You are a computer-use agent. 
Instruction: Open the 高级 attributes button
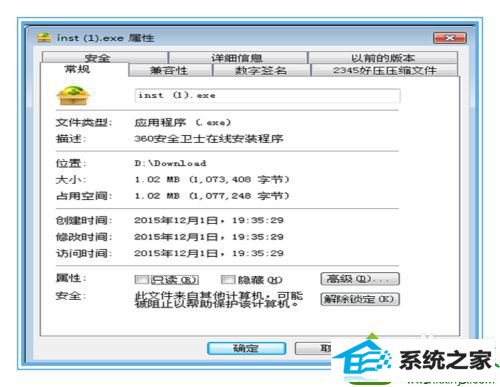pos(360,279)
